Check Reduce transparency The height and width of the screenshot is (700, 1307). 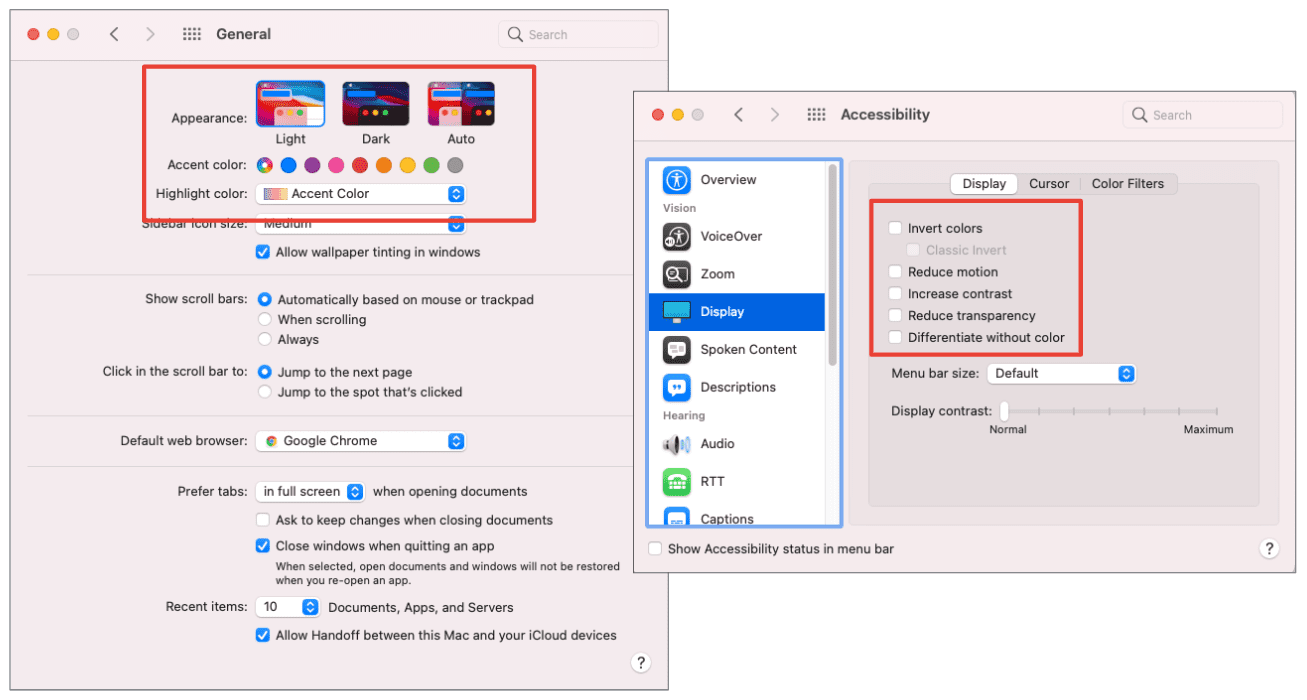[x=894, y=315]
